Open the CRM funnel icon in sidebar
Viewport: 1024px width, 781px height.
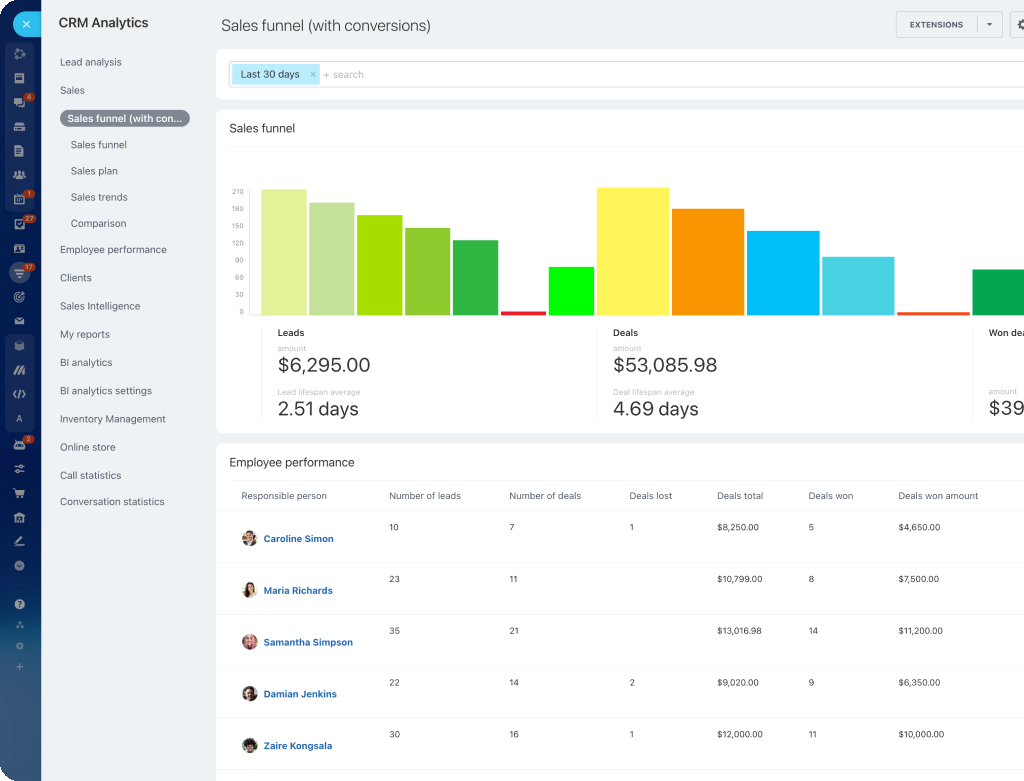click(19, 272)
